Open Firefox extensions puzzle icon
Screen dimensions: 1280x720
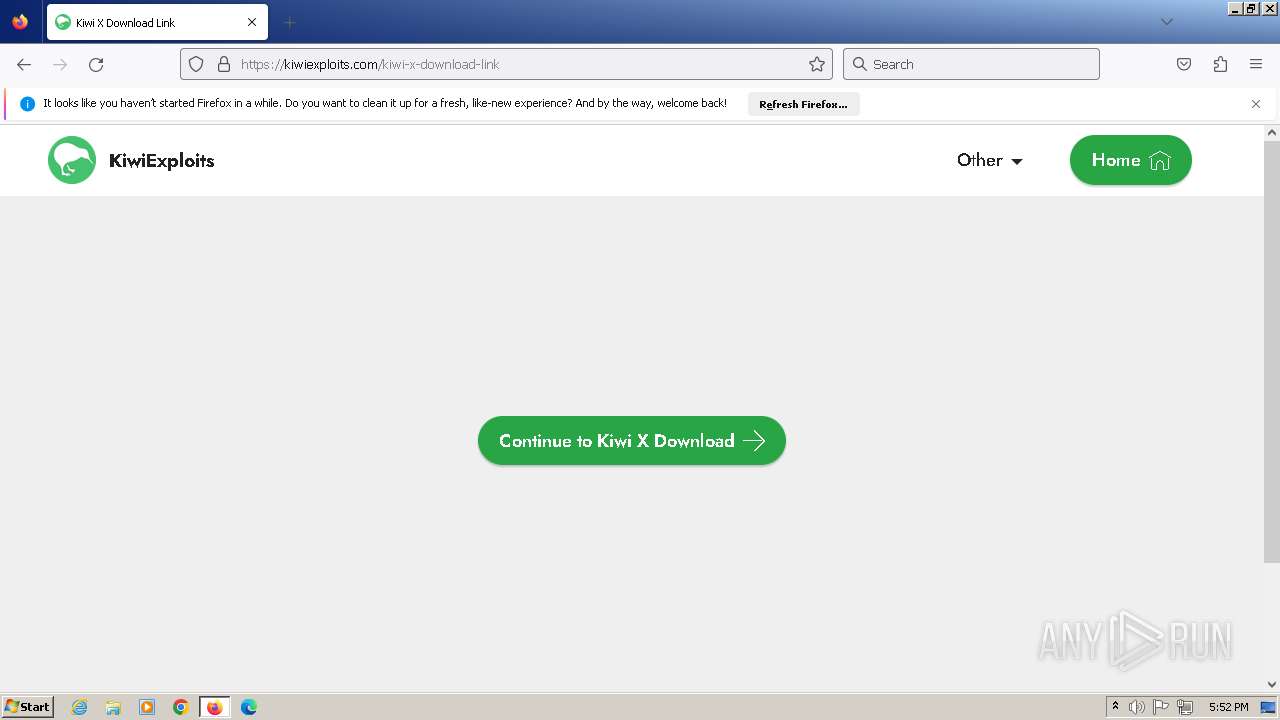pyautogui.click(x=1220, y=64)
